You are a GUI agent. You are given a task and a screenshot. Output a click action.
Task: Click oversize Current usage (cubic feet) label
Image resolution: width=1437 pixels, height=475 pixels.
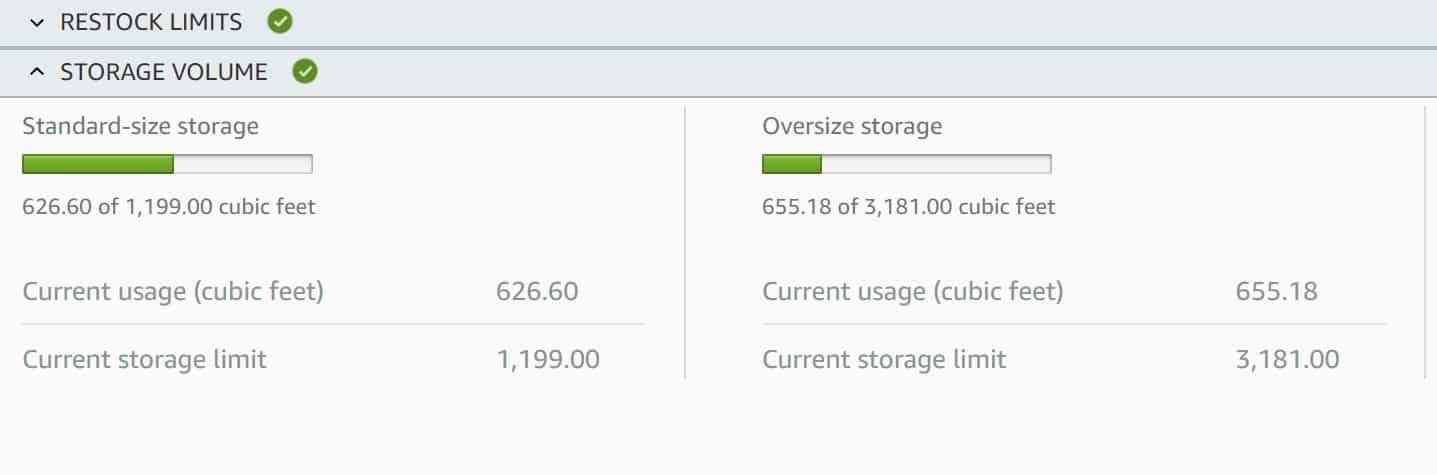913,292
